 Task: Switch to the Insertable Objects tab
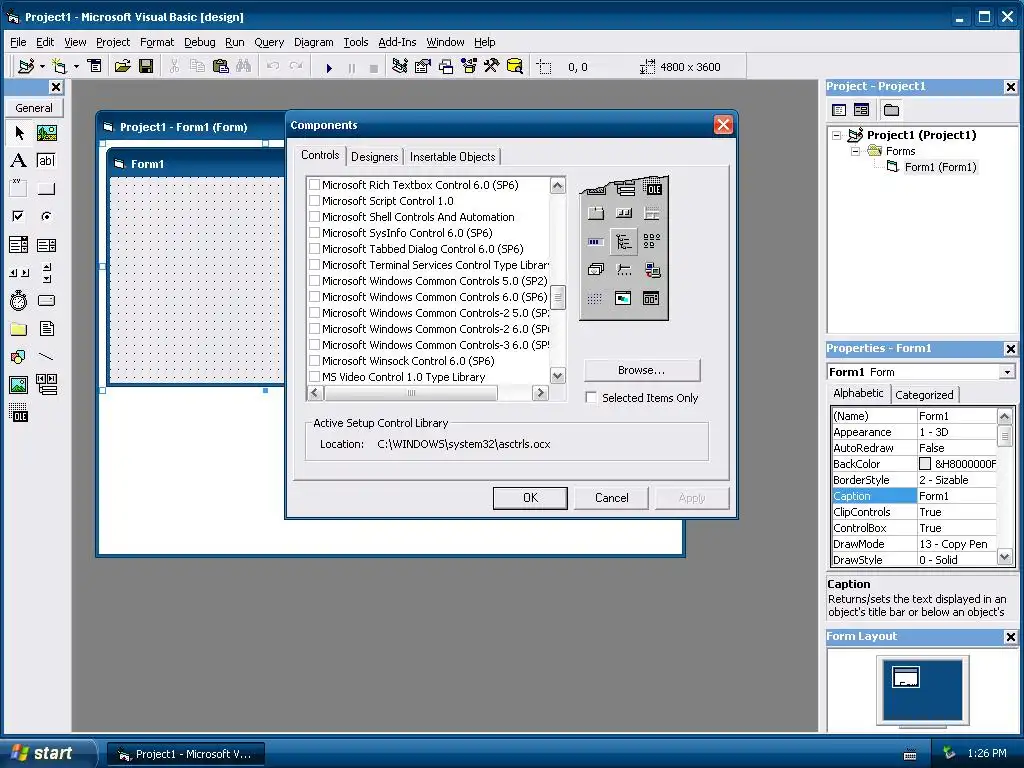453,157
